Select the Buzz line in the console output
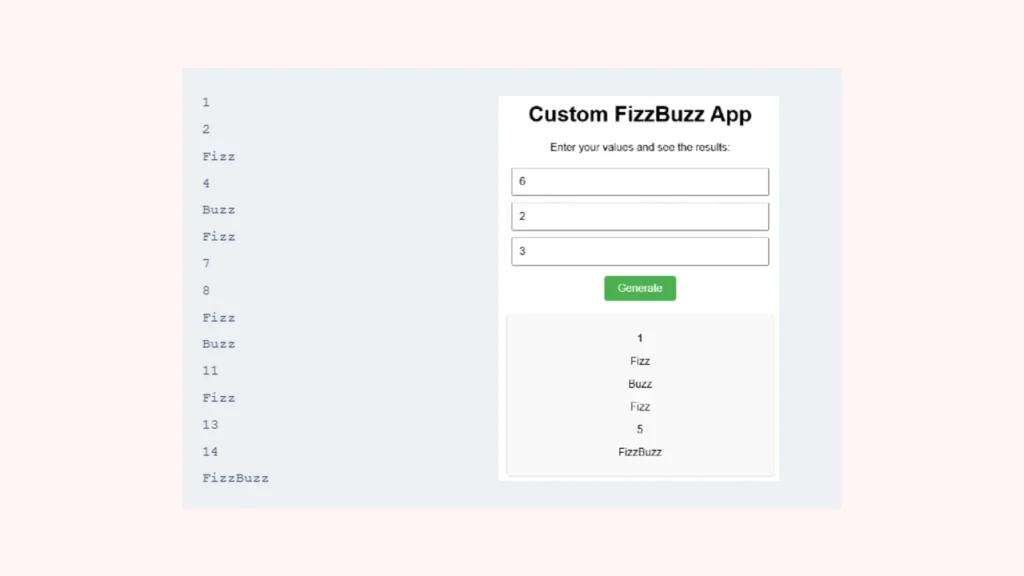 [x=219, y=210]
